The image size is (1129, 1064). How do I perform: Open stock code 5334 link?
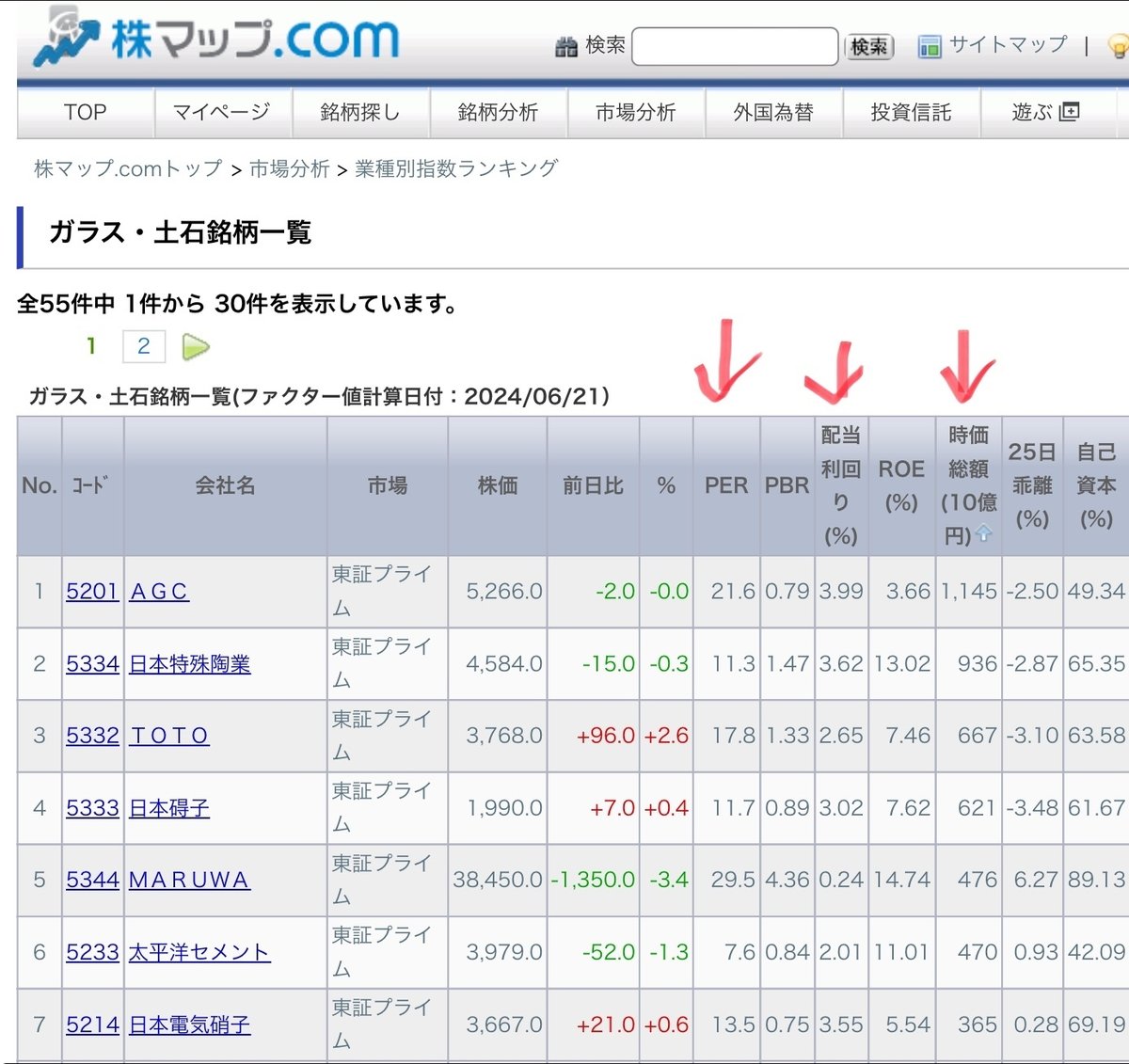click(x=92, y=664)
